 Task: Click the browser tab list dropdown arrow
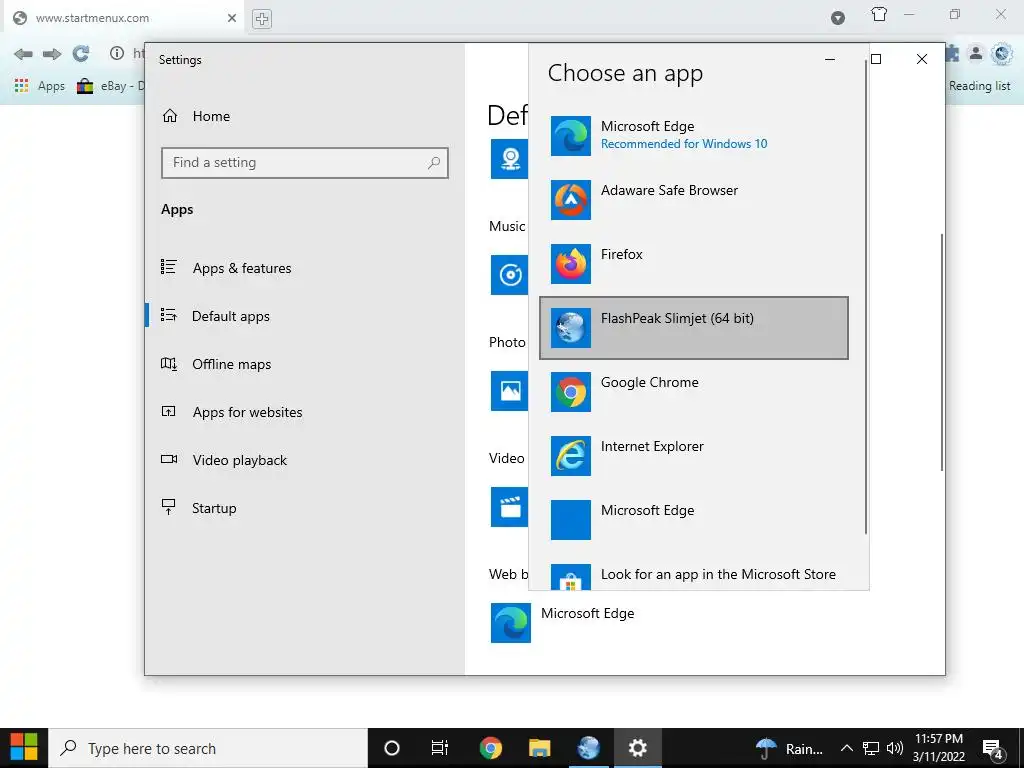pyautogui.click(x=838, y=18)
